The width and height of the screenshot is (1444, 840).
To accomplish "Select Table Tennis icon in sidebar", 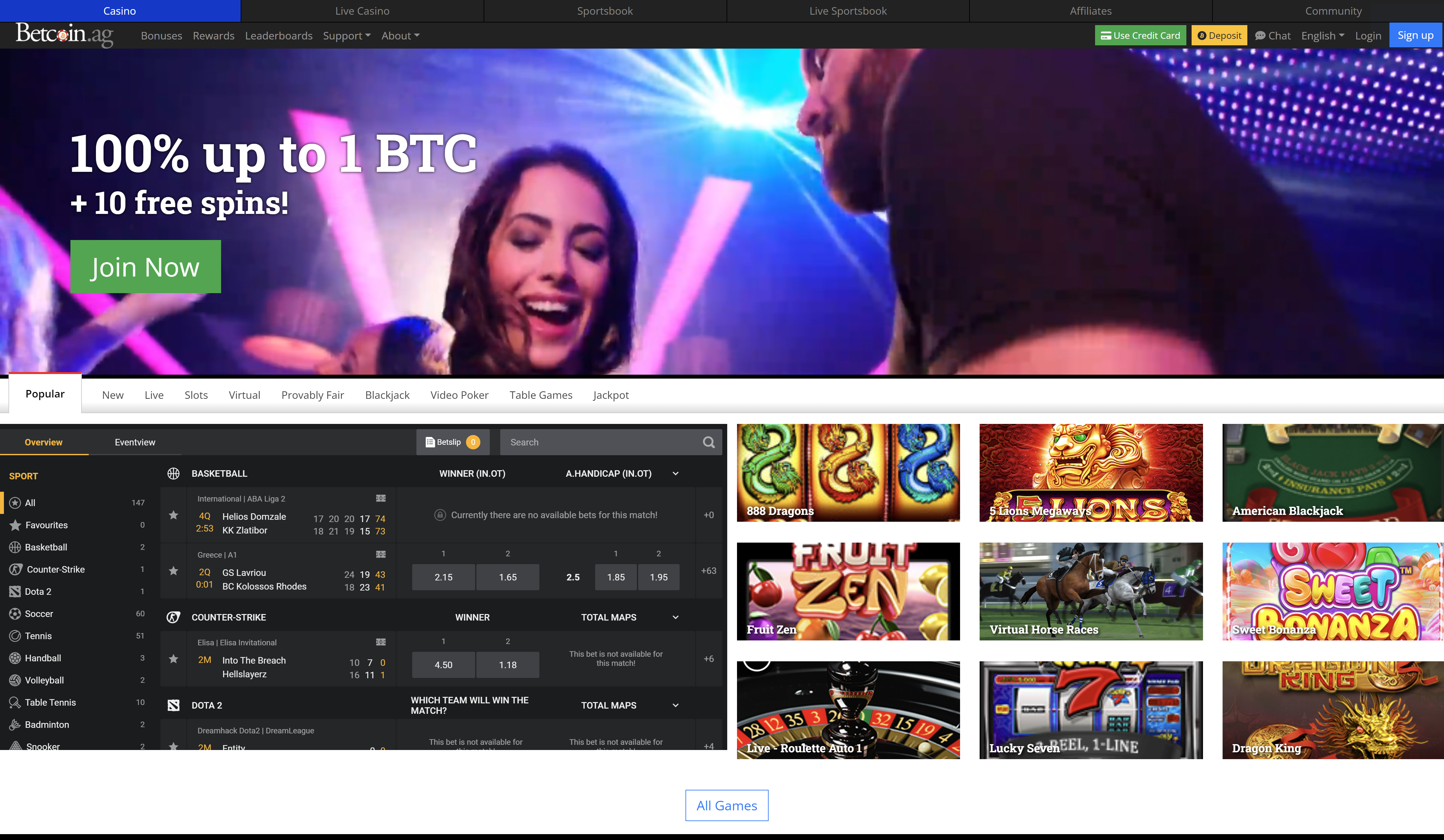I will pyautogui.click(x=15, y=702).
